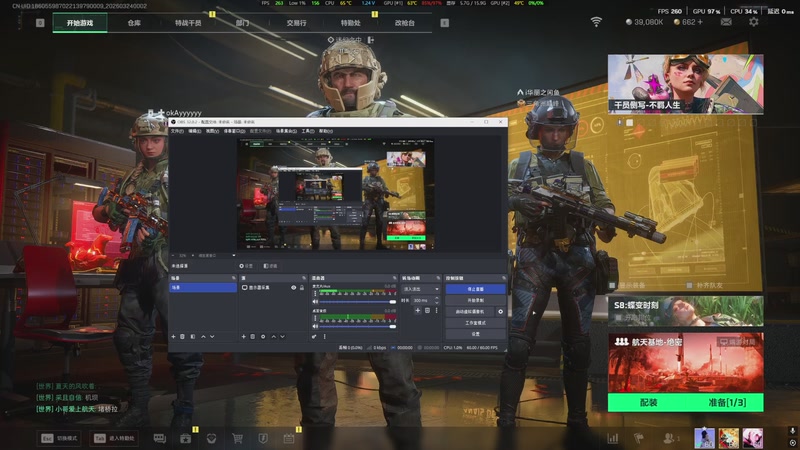The height and width of the screenshot is (450, 800).
Task: Add more to the 662 currency
Action: [x=699, y=22]
